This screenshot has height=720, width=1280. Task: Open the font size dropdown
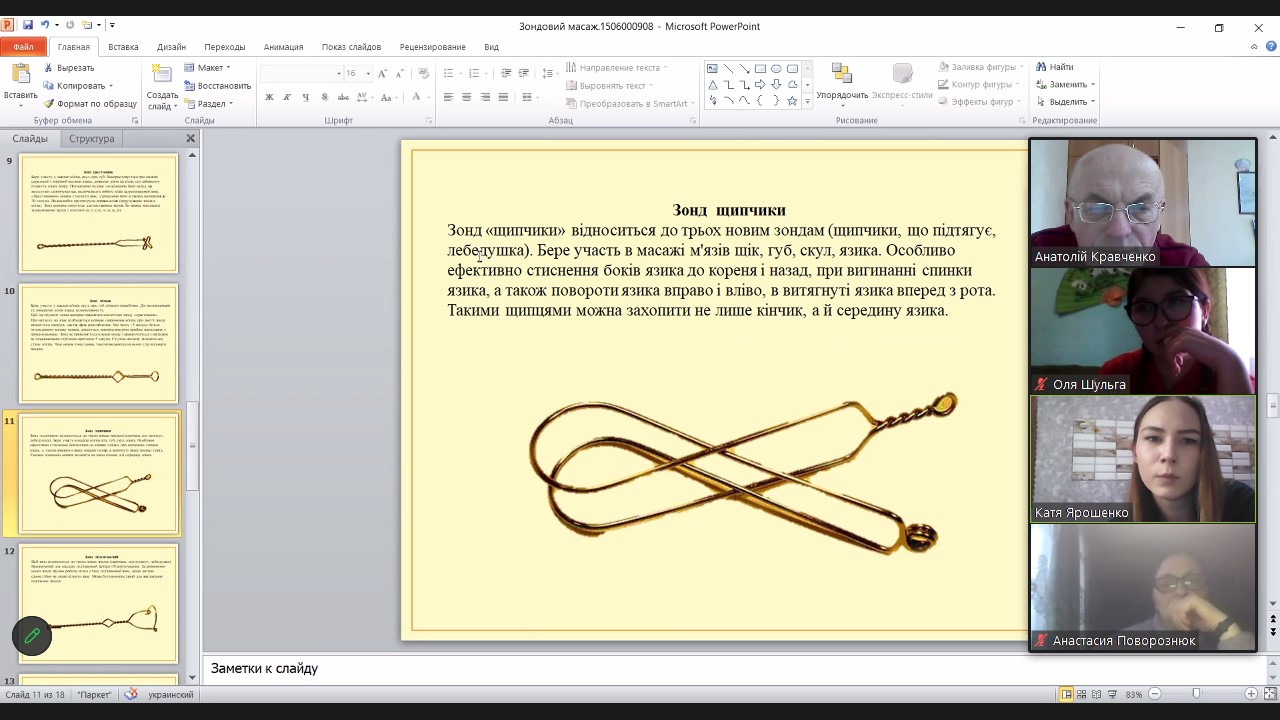click(368, 73)
